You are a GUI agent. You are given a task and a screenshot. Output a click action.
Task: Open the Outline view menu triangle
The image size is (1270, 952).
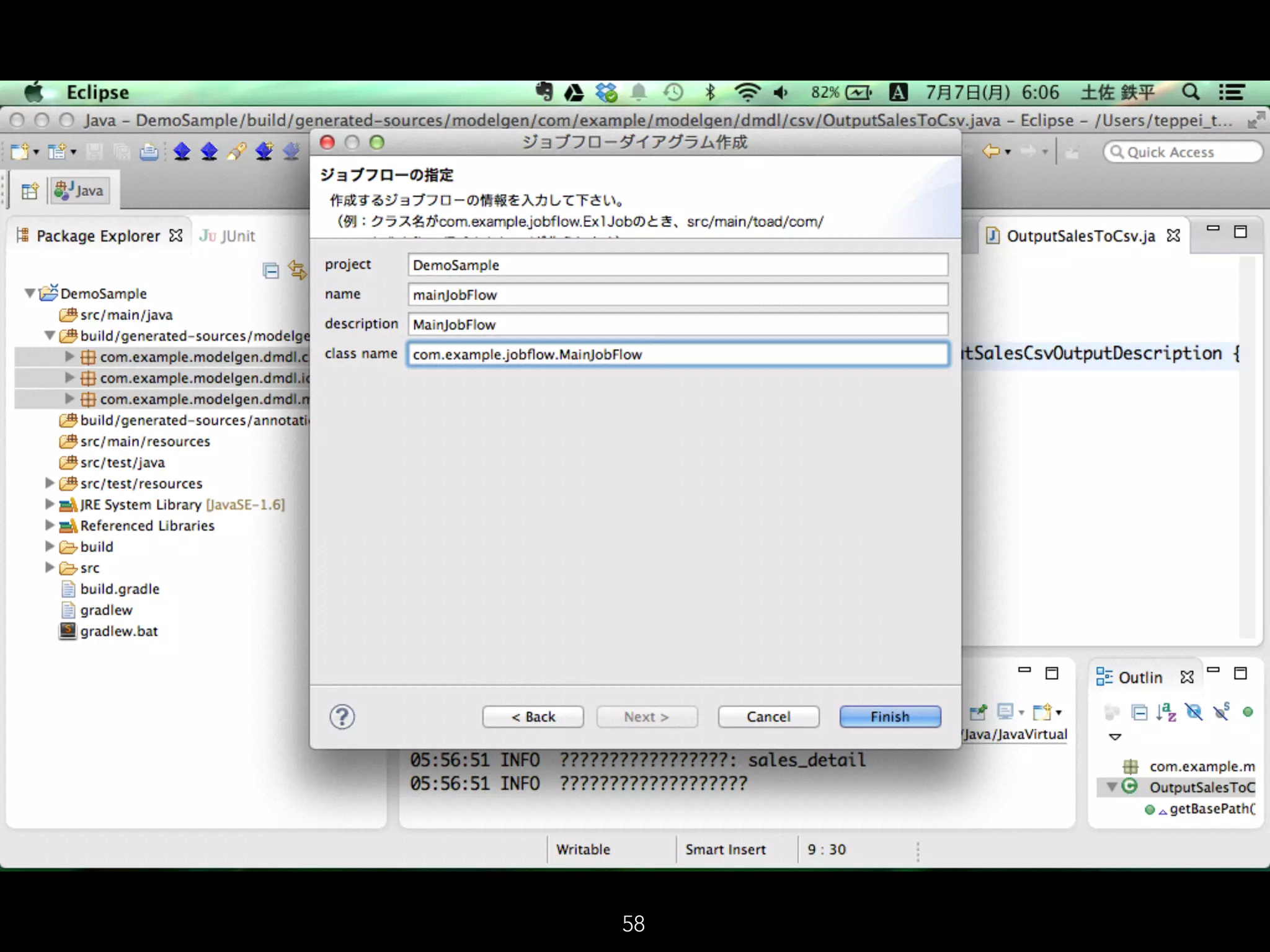click(x=1115, y=737)
